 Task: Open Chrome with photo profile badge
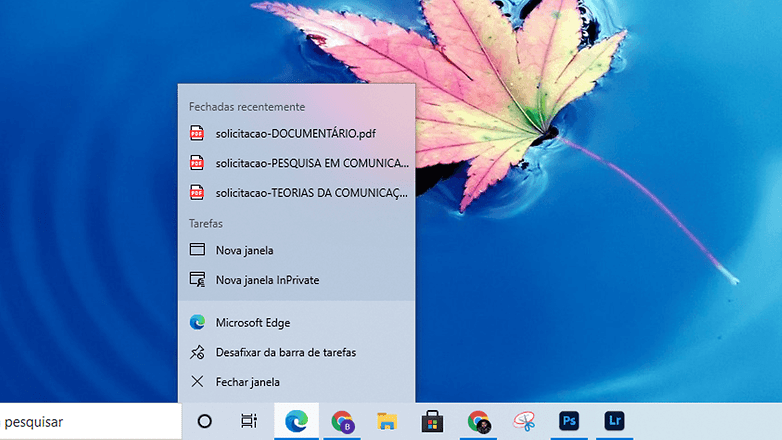[478, 422]
